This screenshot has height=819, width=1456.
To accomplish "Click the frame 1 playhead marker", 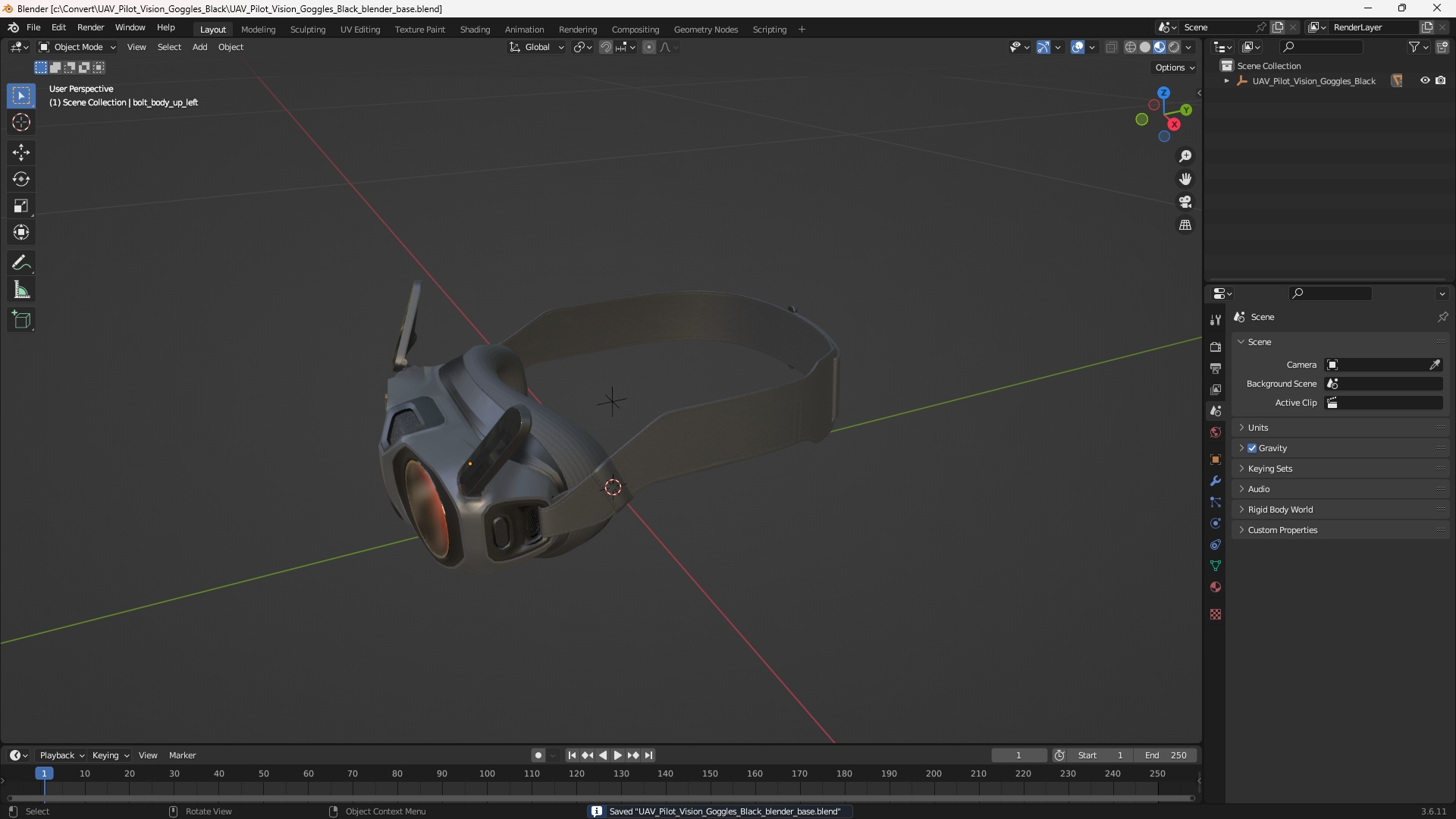I will (x=44, y=773).
